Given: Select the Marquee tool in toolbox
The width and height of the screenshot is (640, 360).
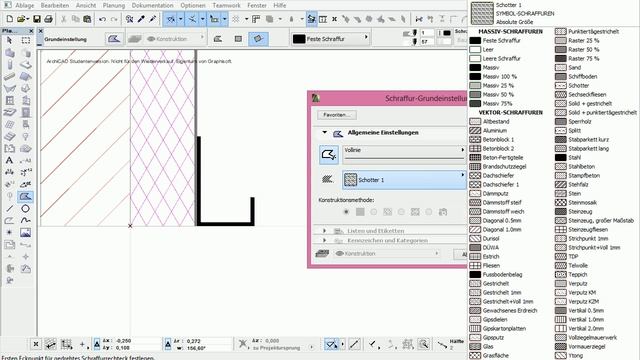Looking at the screenshot, I should point(26,40).
